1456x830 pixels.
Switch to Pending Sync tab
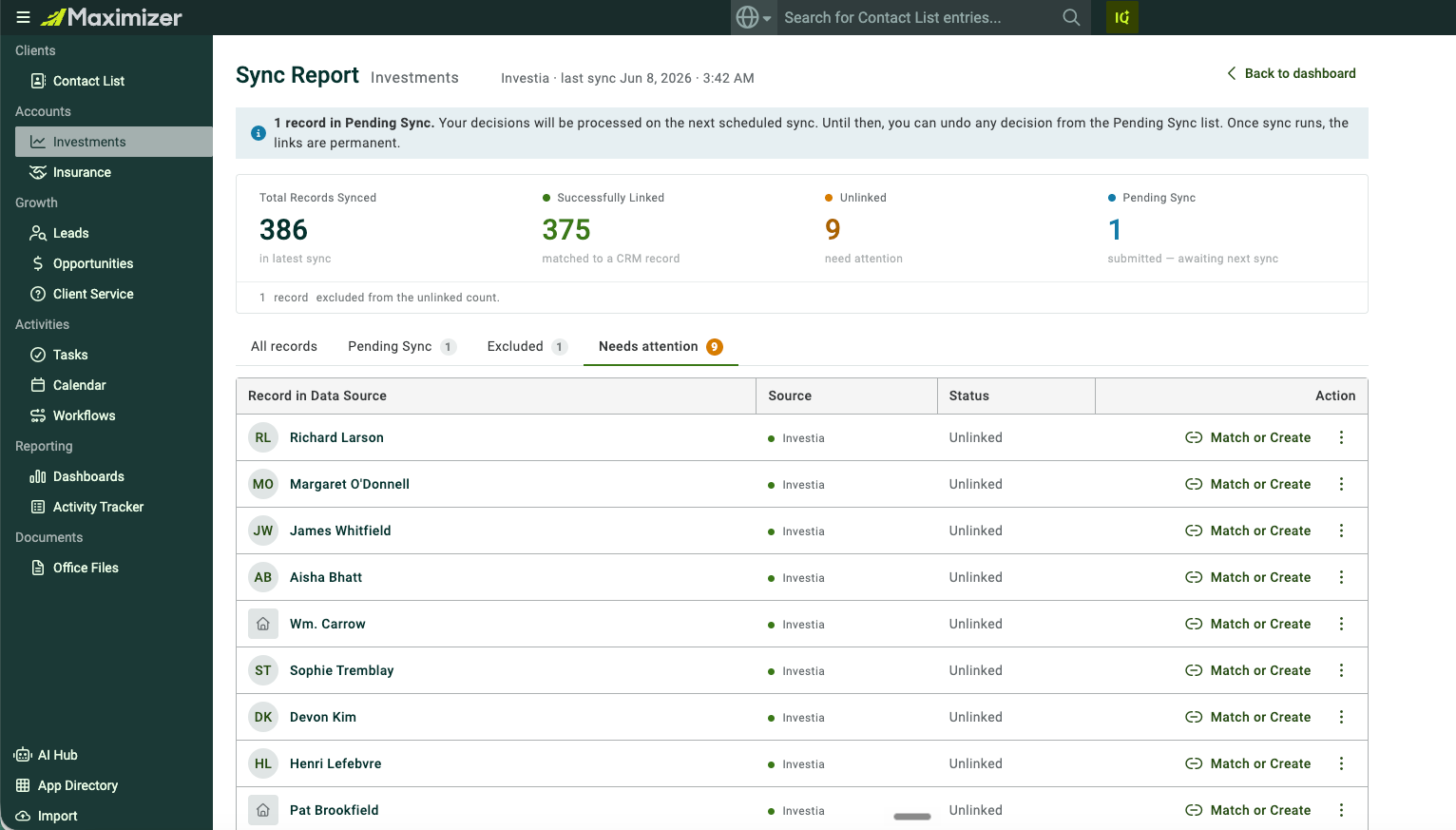[x=402, y=346]
